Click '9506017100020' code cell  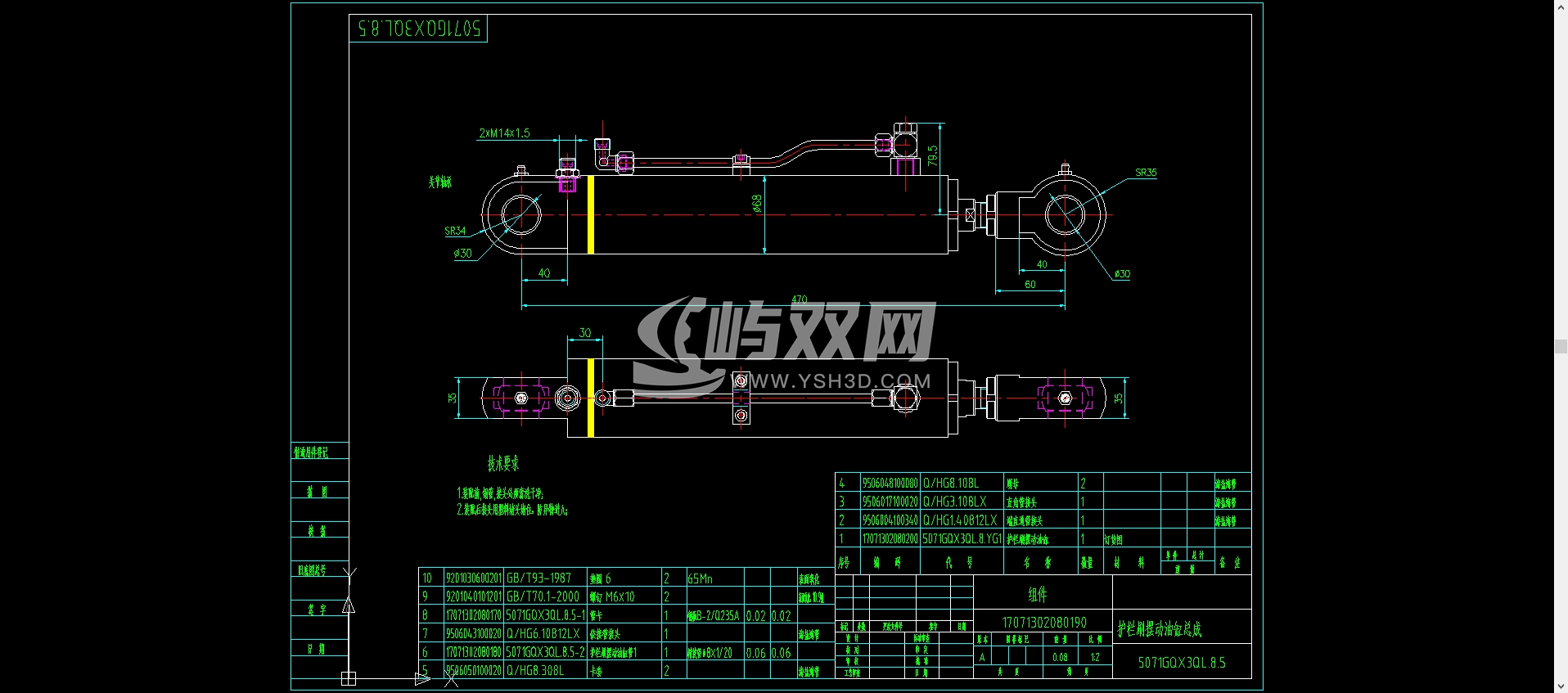pos(890,502)
